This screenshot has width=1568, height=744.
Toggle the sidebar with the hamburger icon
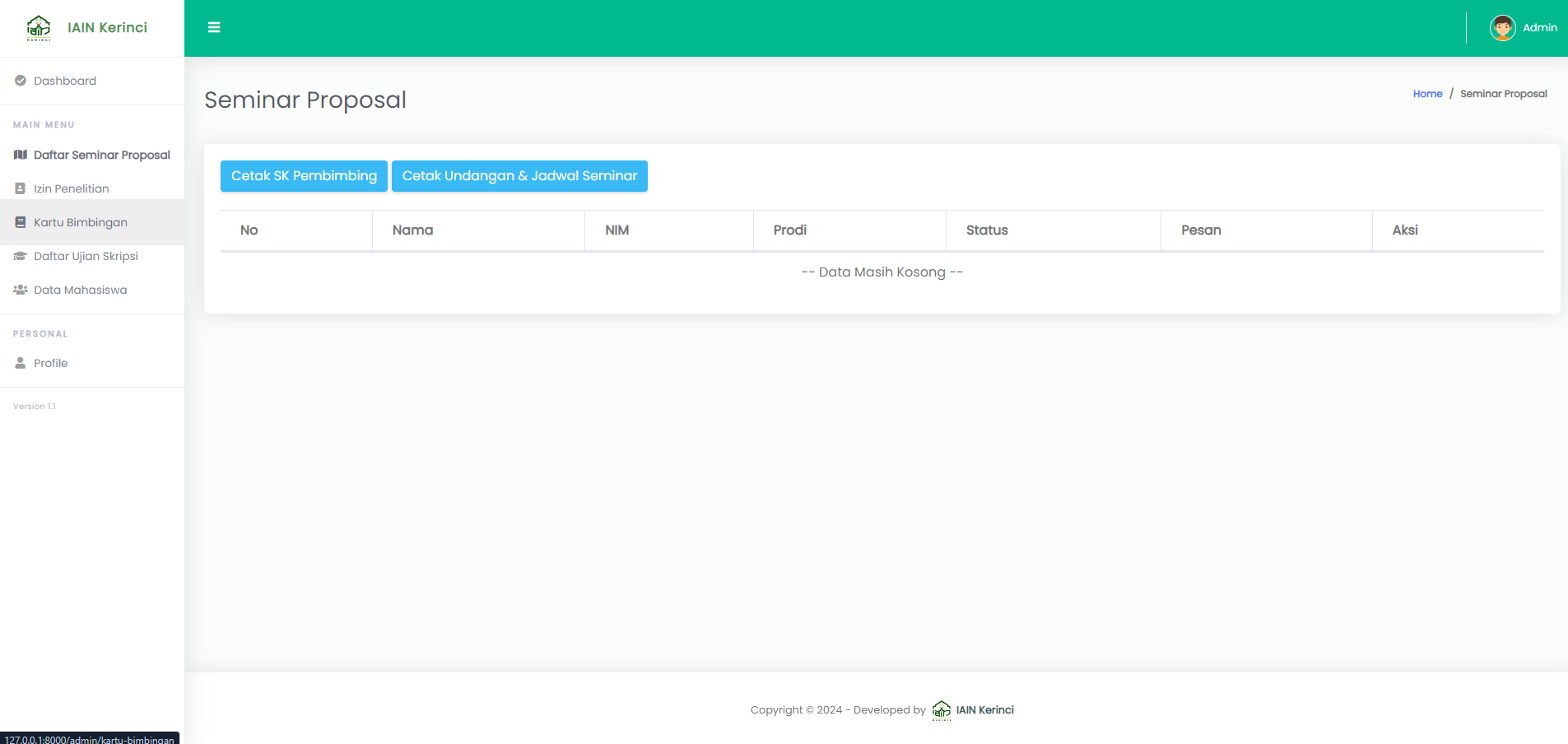coord(214,27)
